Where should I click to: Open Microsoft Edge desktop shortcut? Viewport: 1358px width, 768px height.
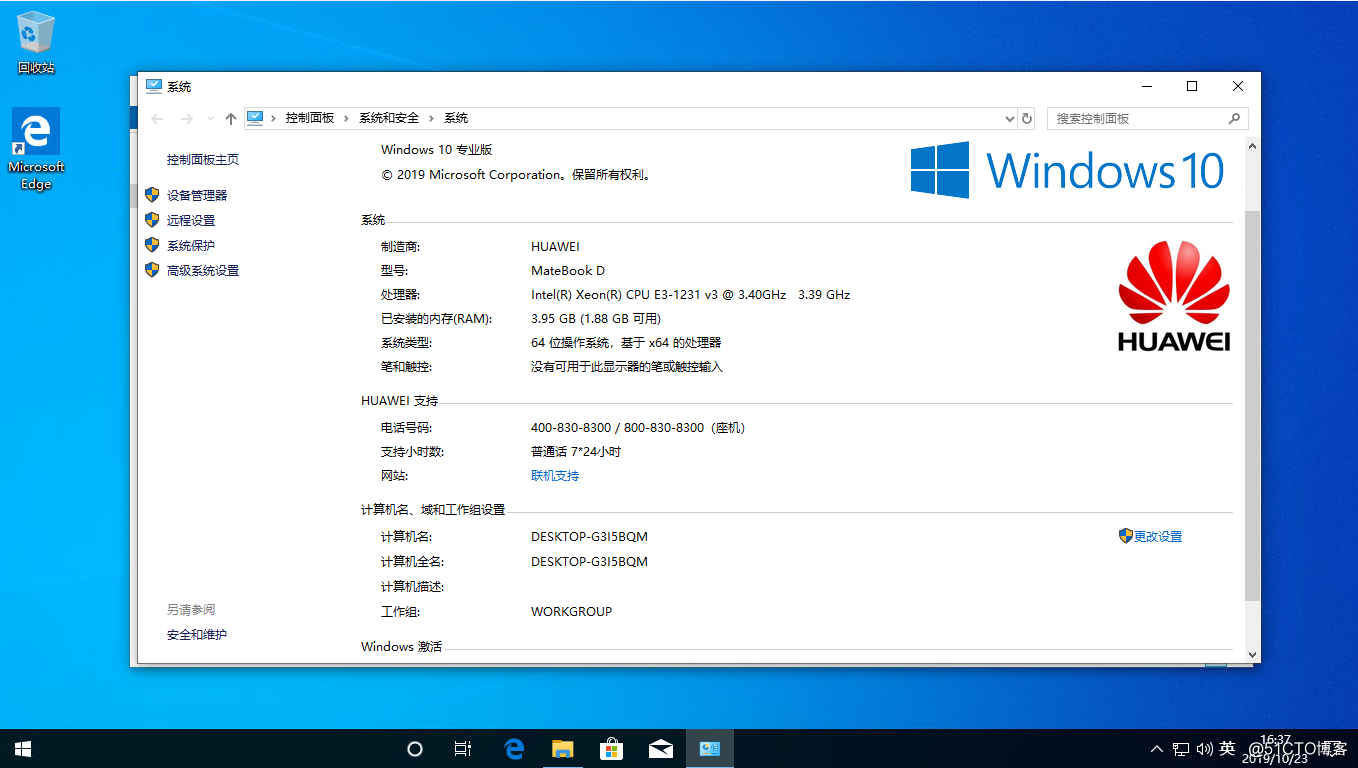click(x=36, y=148)
